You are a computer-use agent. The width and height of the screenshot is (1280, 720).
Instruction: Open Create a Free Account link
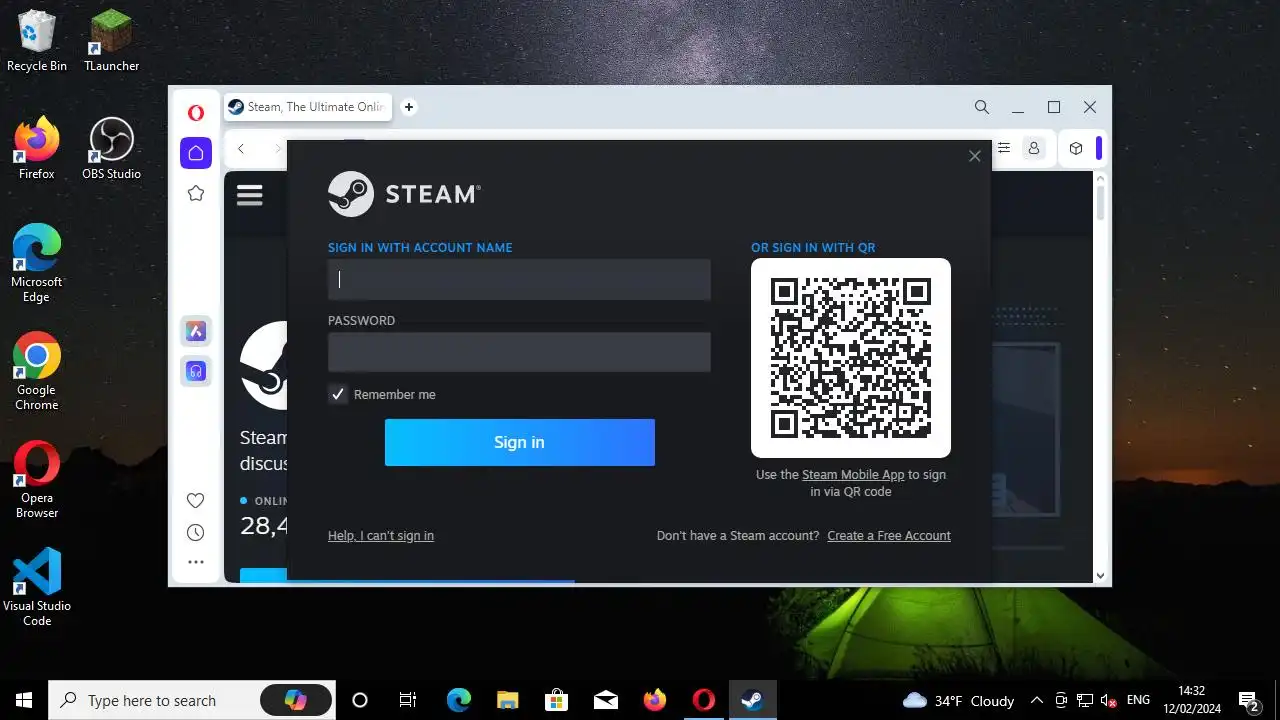point(889,536)
